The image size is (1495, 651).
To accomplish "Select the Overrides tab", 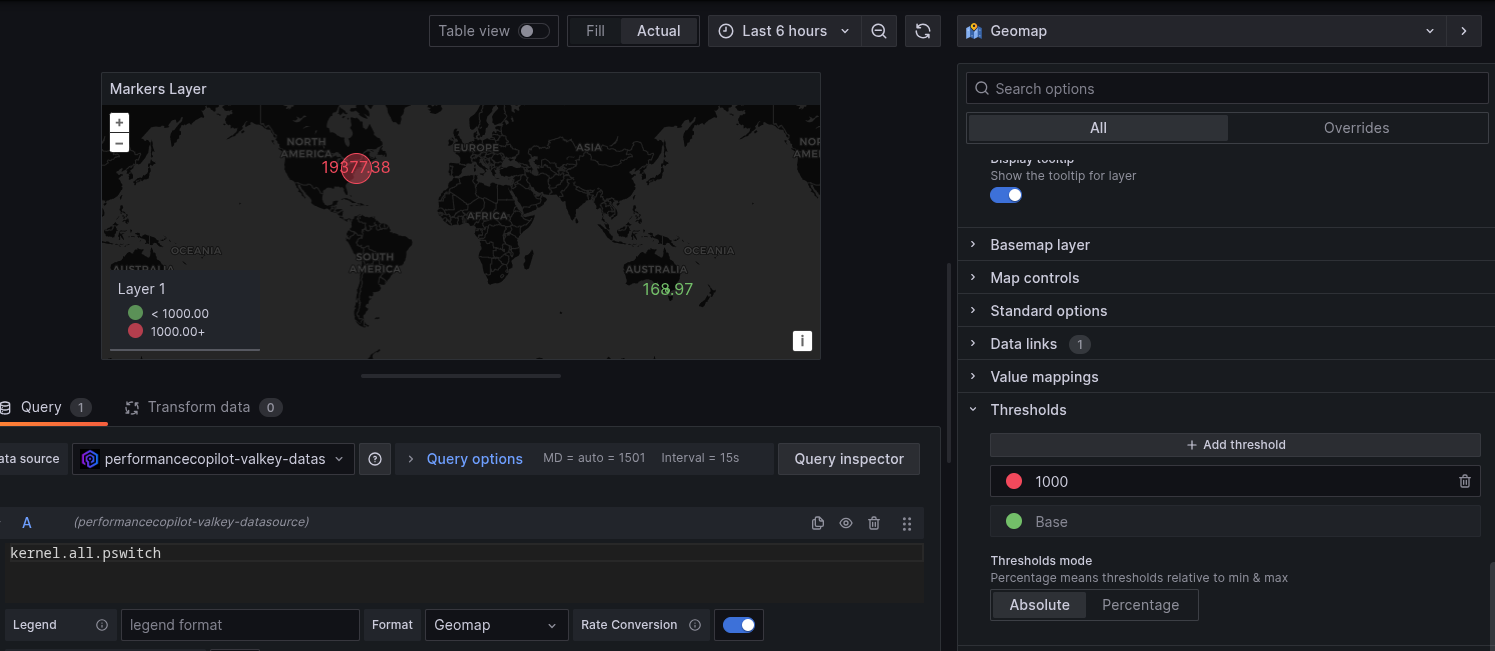I will (x=1356, y=128).
